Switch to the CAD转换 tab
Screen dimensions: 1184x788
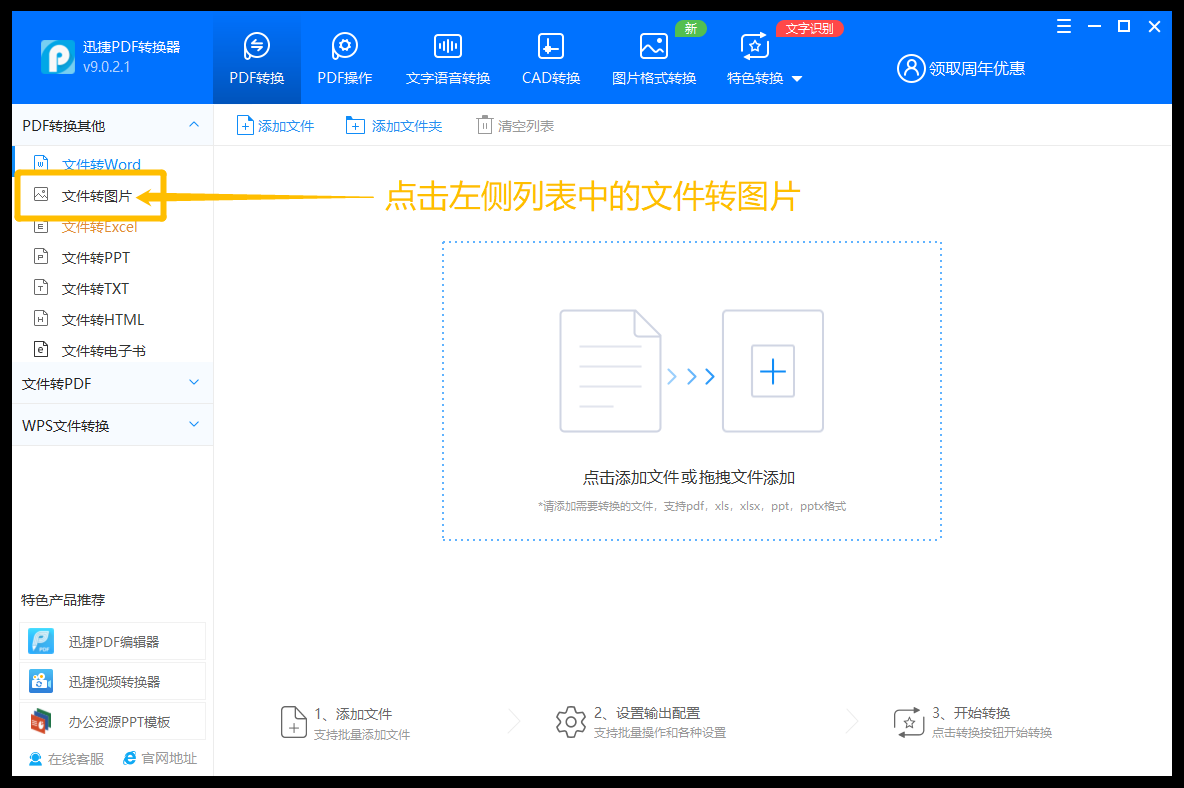pyautogui.click(x=550, y=59)
